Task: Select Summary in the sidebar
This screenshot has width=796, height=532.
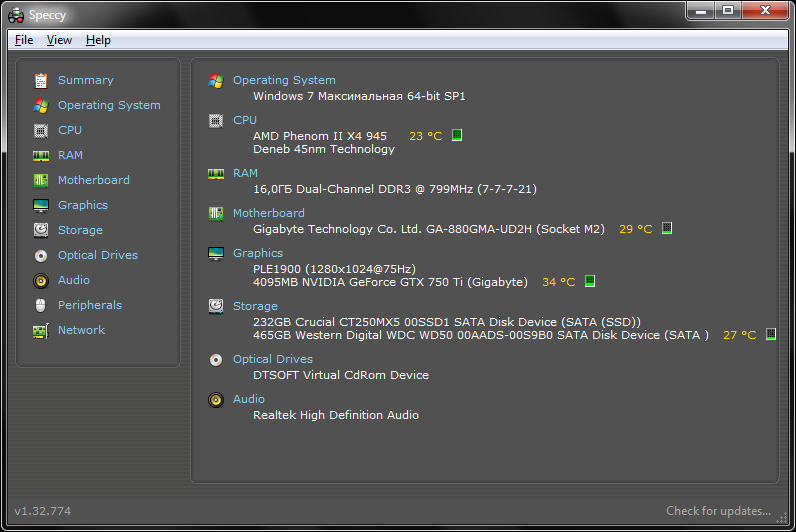Action: tap(86, 80)
